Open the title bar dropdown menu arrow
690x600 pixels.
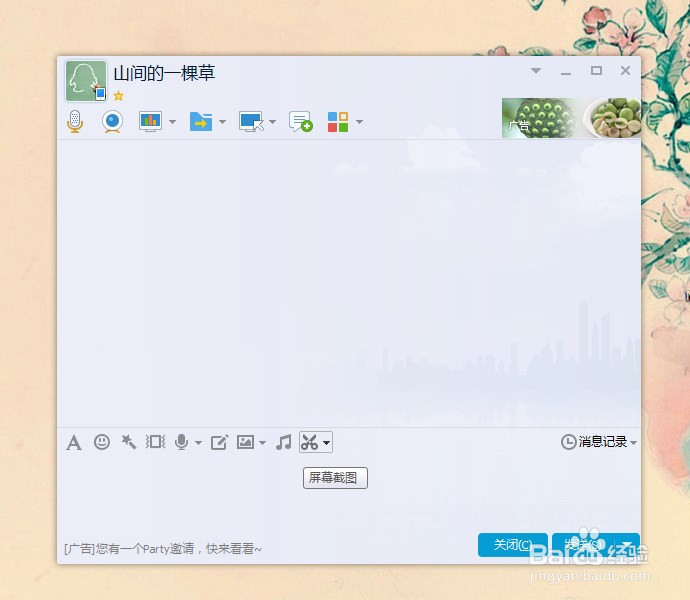coord(536,70)
